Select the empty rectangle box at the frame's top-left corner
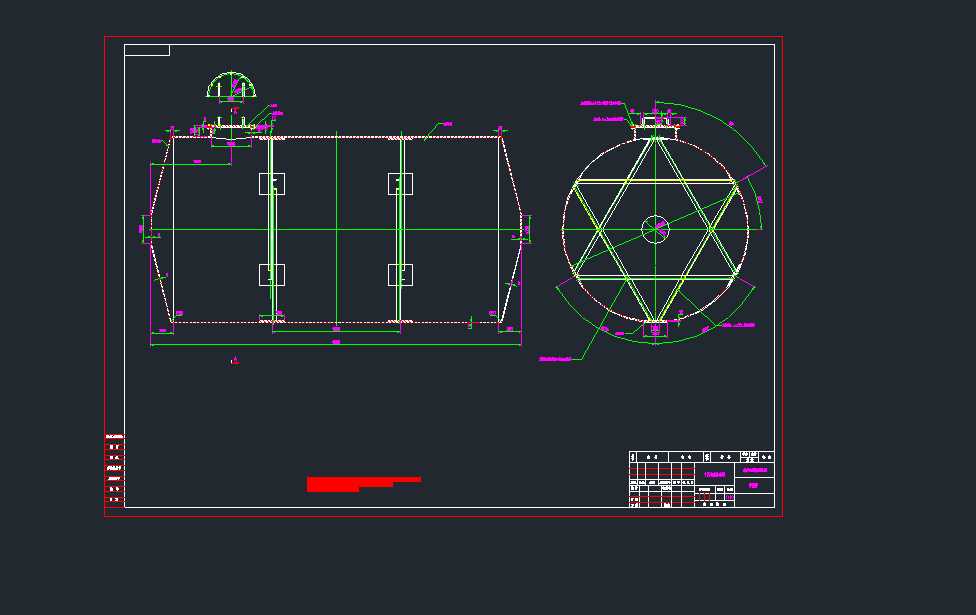The height and width of the screenshot is (615, 976). click(x=147, y=50)
